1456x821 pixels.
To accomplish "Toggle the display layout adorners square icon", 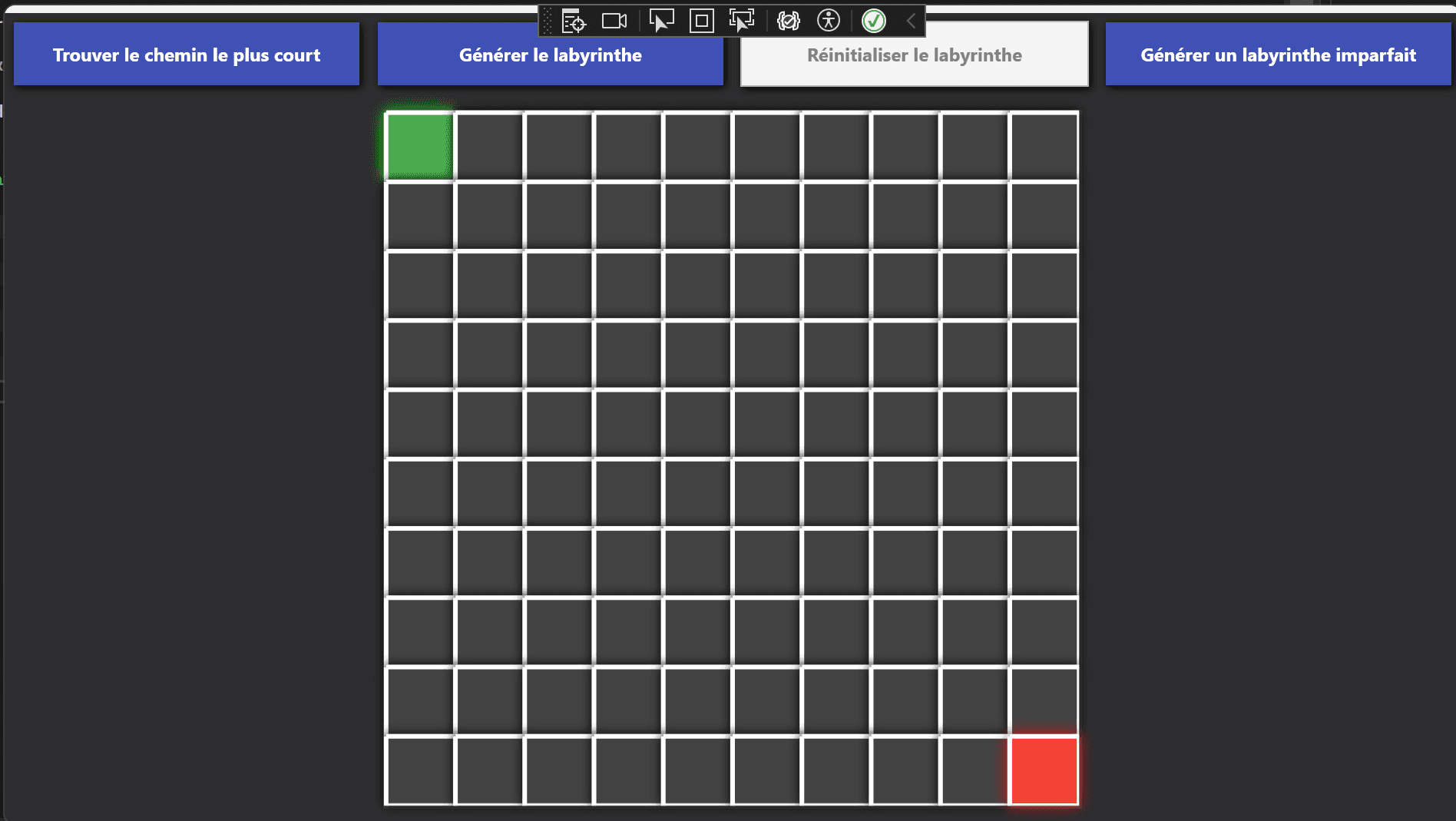I will click(x=701, y=21).
